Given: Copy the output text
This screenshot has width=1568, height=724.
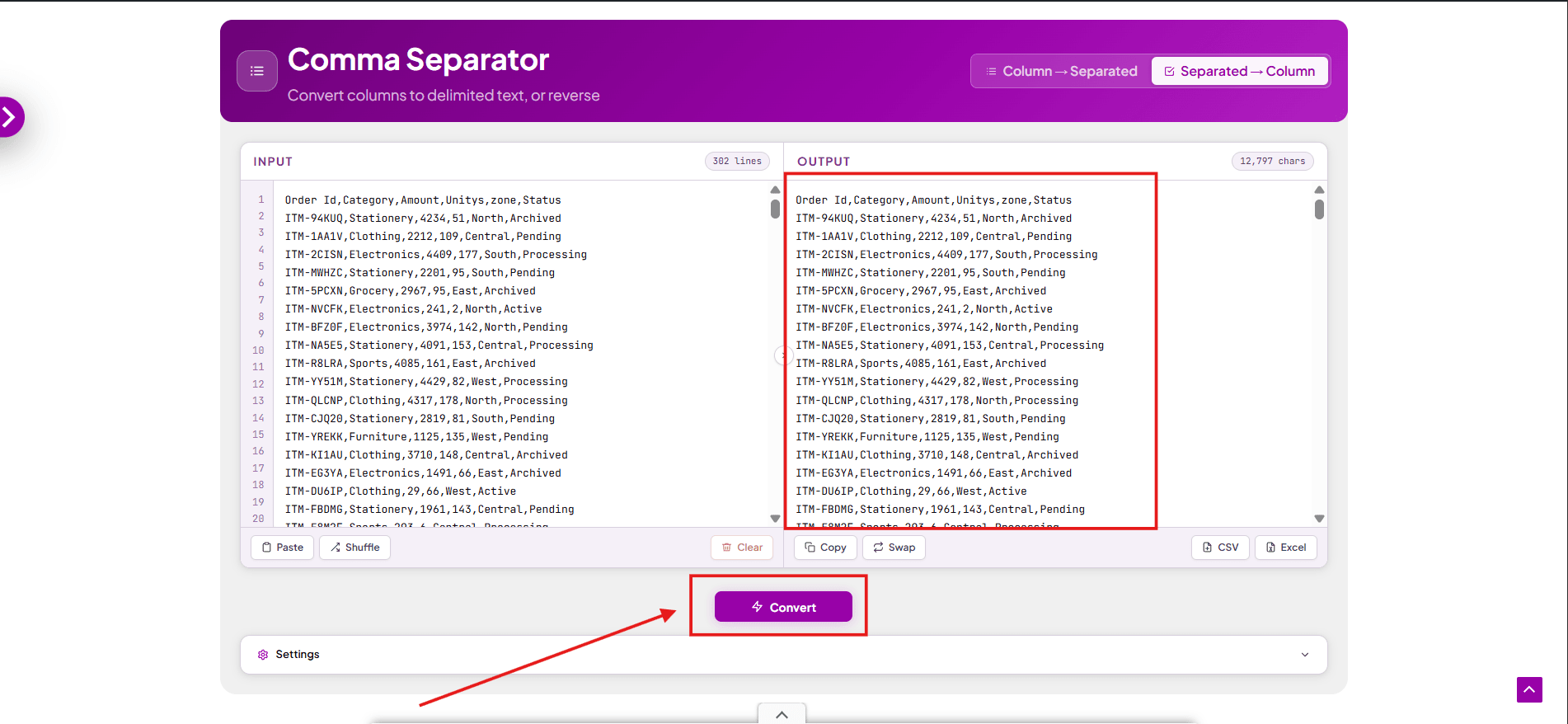Looking at the screenshot, I should pyautogui.click(x=825, y=548).
